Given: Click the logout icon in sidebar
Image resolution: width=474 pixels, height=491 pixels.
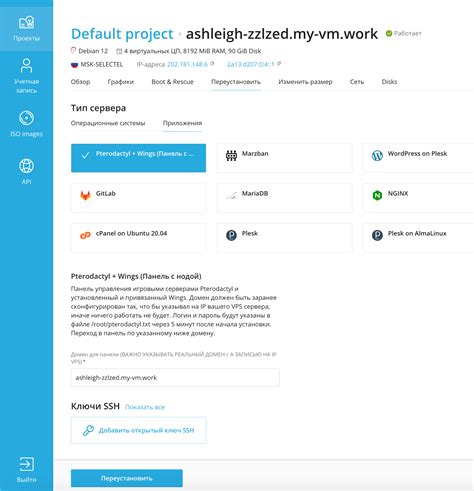Looking at the screenshot, I should 26,464.
